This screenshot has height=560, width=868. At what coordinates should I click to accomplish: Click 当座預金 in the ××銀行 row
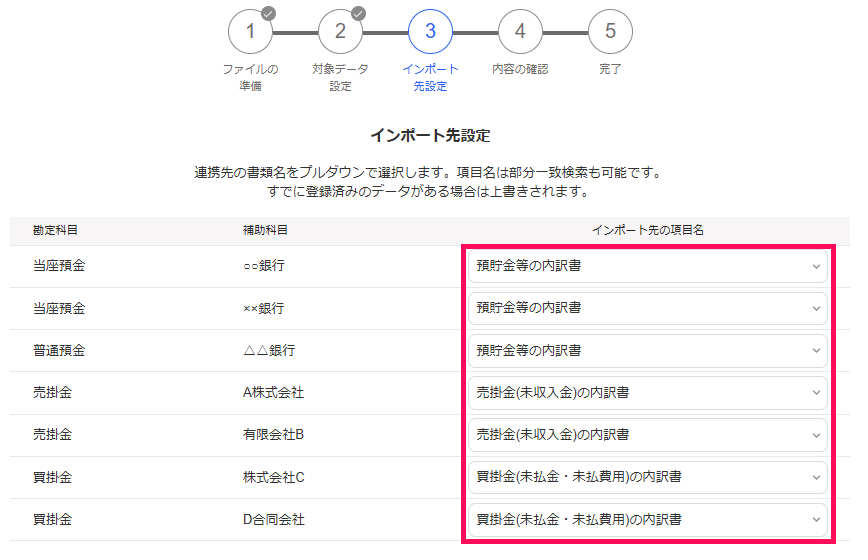coord(59,308)
